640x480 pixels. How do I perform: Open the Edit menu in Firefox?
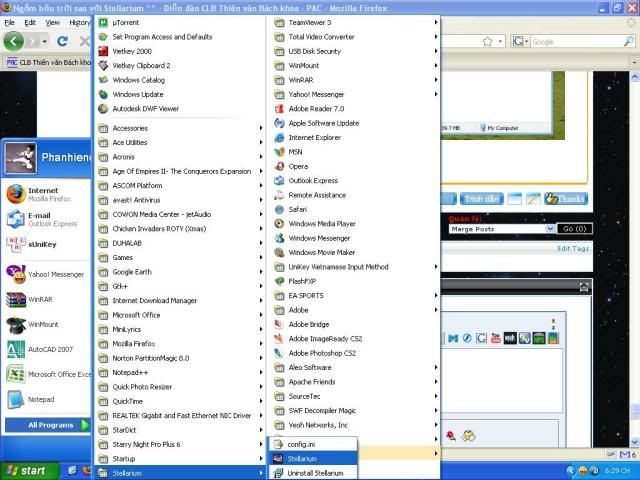click(x=30, y=22)
